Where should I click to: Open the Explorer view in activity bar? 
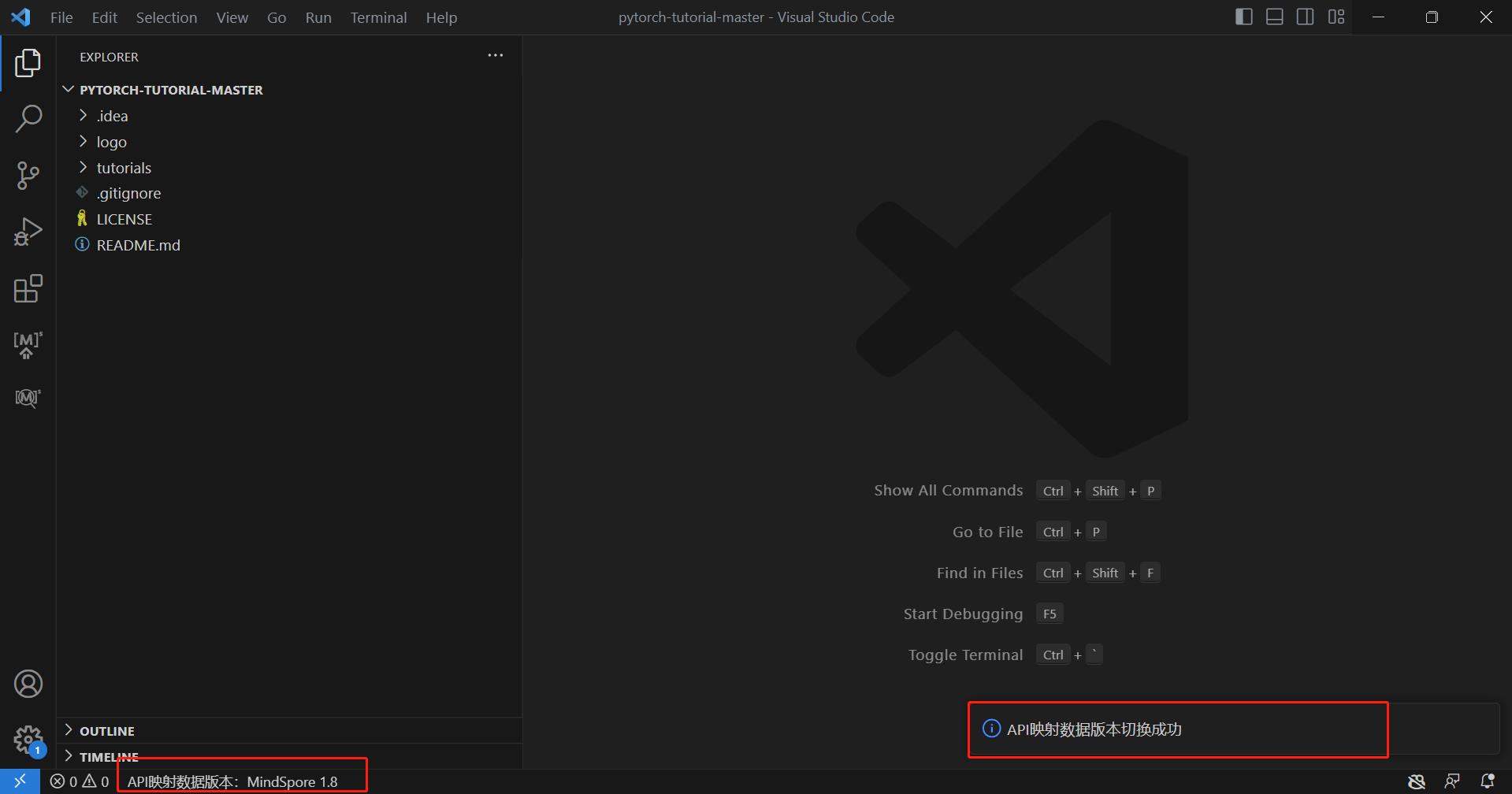[x=28, y=63]
